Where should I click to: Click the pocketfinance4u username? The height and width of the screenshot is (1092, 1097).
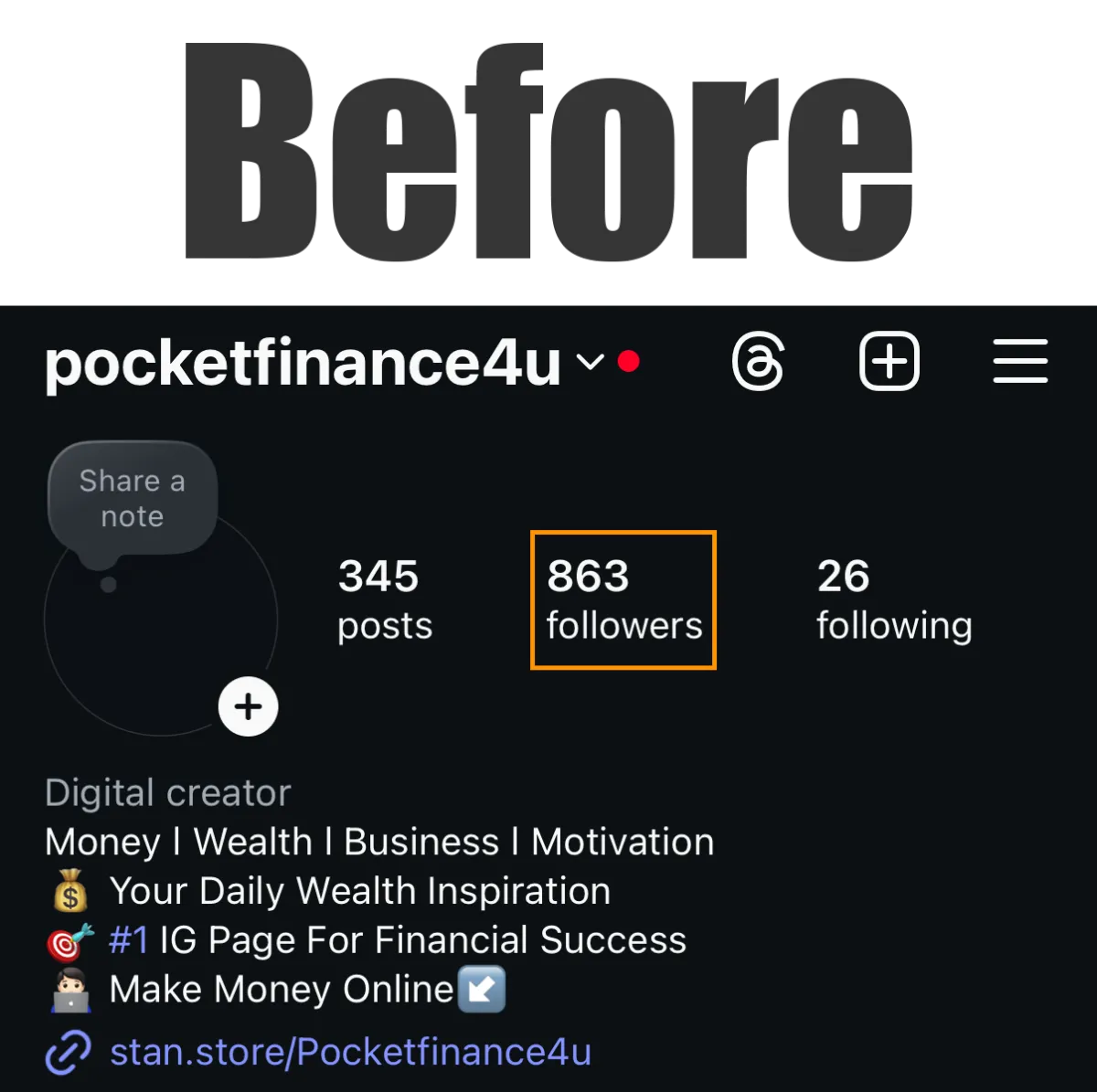point(303,363)
